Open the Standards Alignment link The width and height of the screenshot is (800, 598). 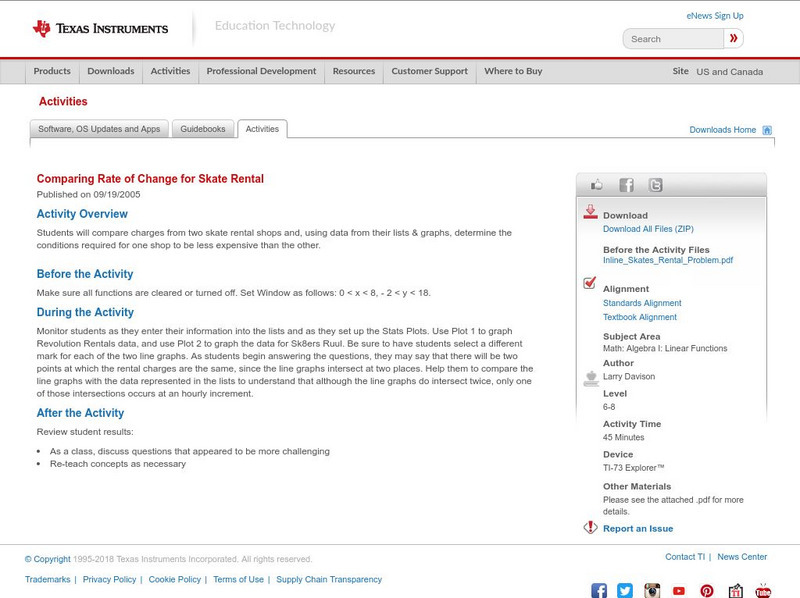tap(642, 303)
